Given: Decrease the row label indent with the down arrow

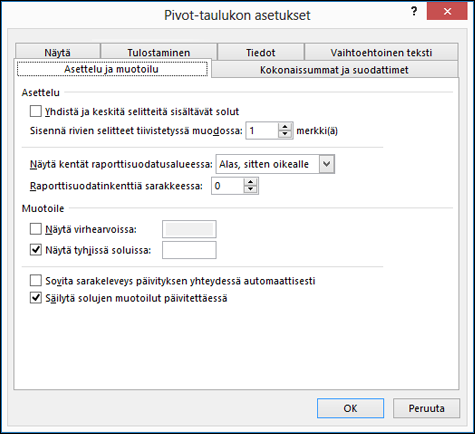Looking at the screenshot, I should point(285,134).
